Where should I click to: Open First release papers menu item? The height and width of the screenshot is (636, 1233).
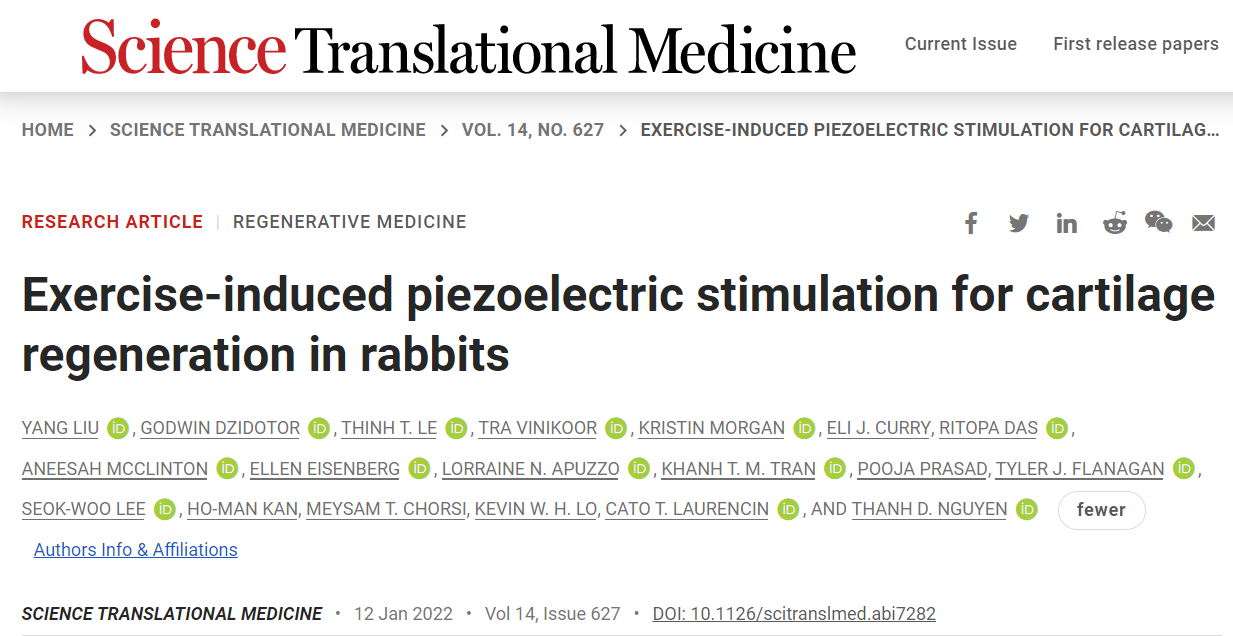pyautogui.click(x=1136, y=44)
